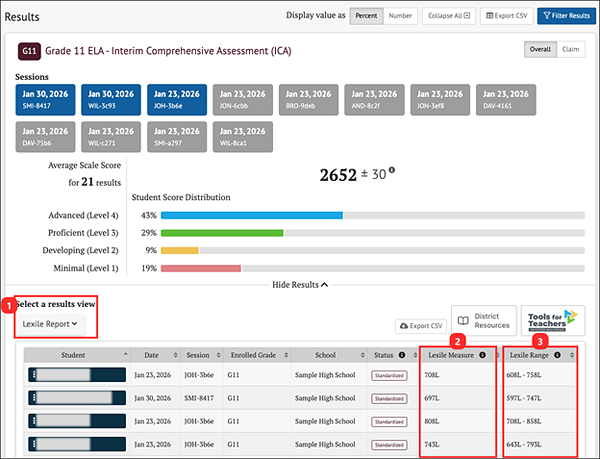Open the Filter Results button
The image size is (600, 459).
[566, 16]
